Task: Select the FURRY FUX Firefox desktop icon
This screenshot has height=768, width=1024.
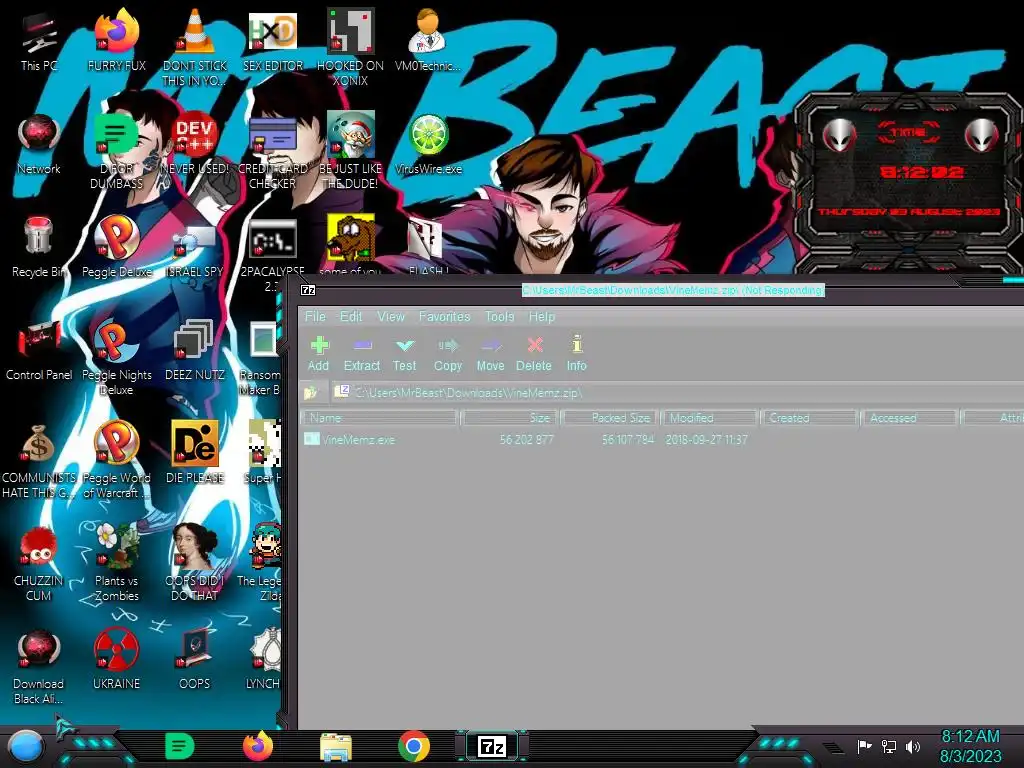Action: coord(117,41)
